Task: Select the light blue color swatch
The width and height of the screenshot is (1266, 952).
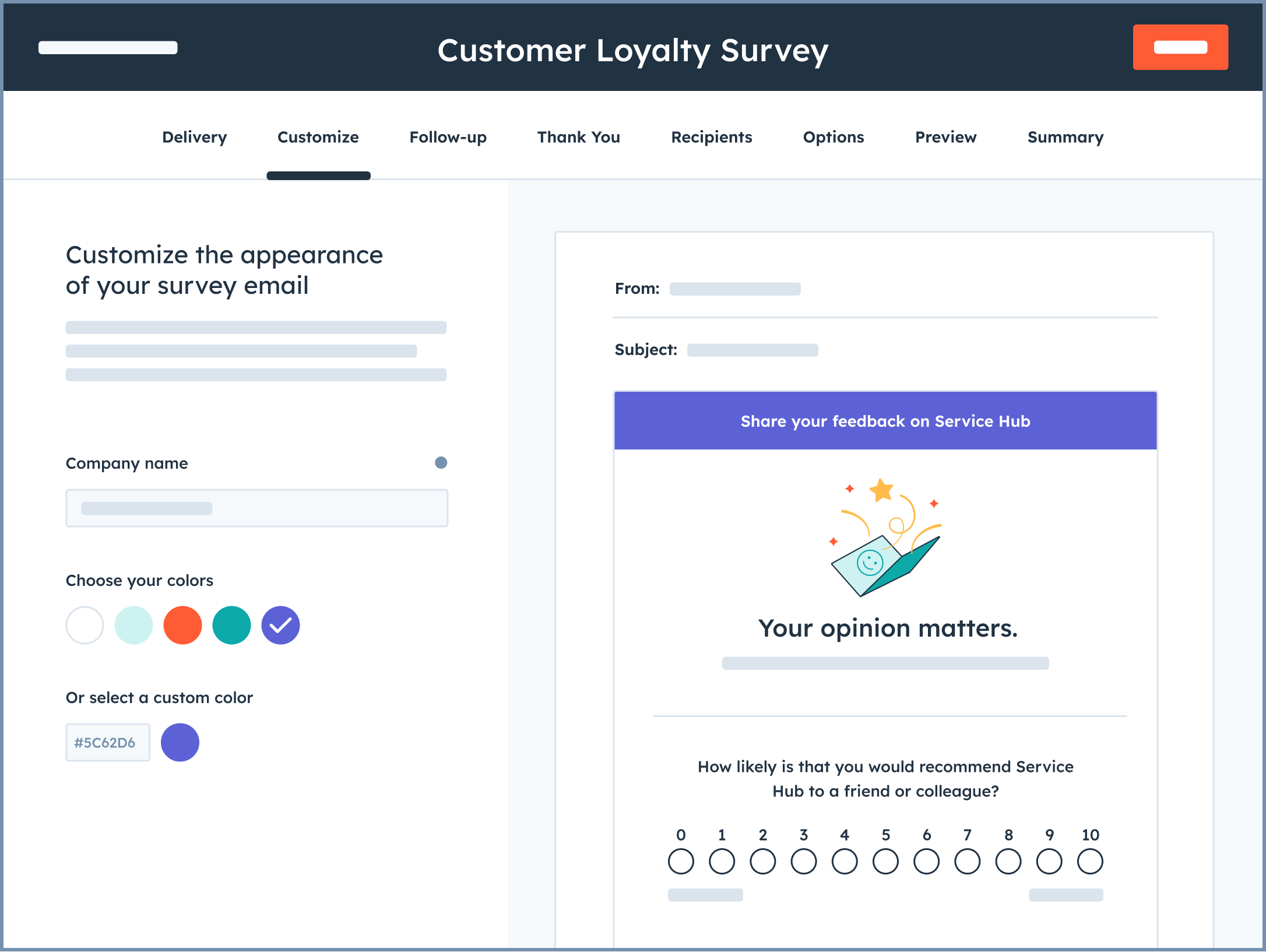Action: pyautogui.click(x=133, y=625)
